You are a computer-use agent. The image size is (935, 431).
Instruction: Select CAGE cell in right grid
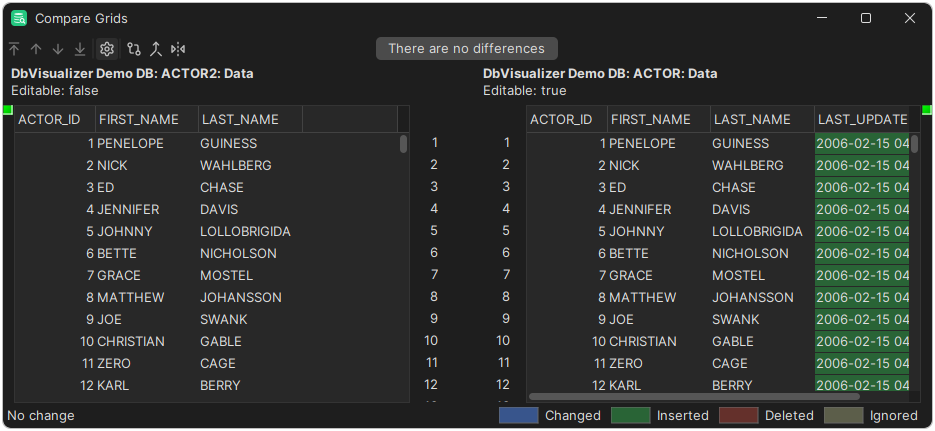(763, 364)
